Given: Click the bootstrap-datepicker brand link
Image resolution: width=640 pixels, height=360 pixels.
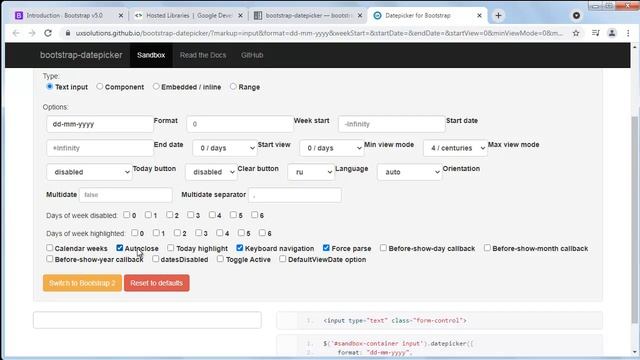Looking at the screenshot, I should (81, 55).
